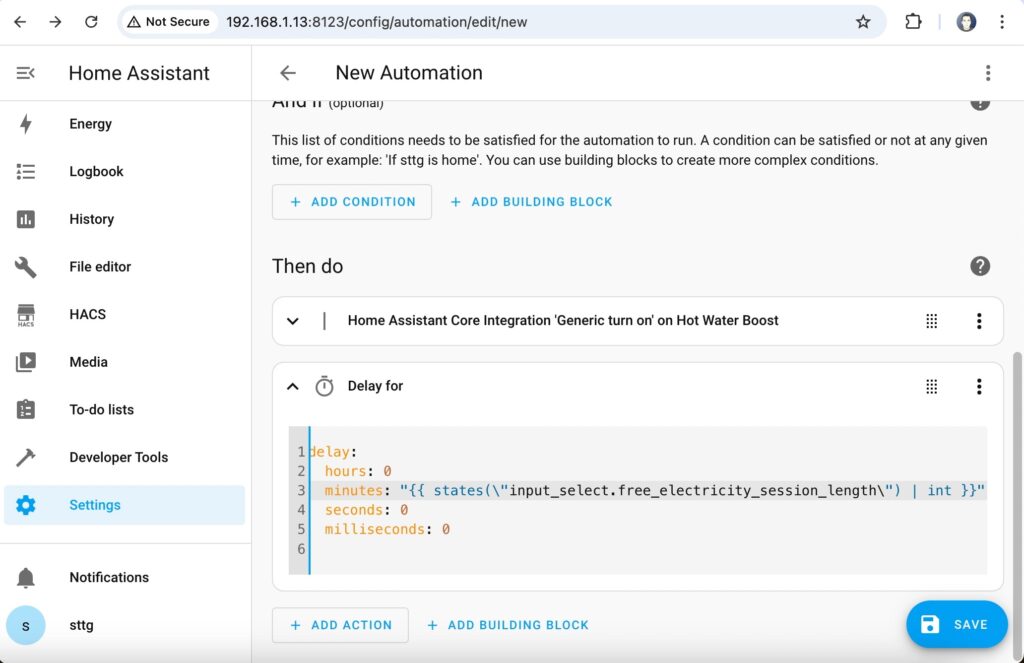Click the hours: 0 line in YAML
Viewport: 1024px width, 663px height.
tap(358, 471)
